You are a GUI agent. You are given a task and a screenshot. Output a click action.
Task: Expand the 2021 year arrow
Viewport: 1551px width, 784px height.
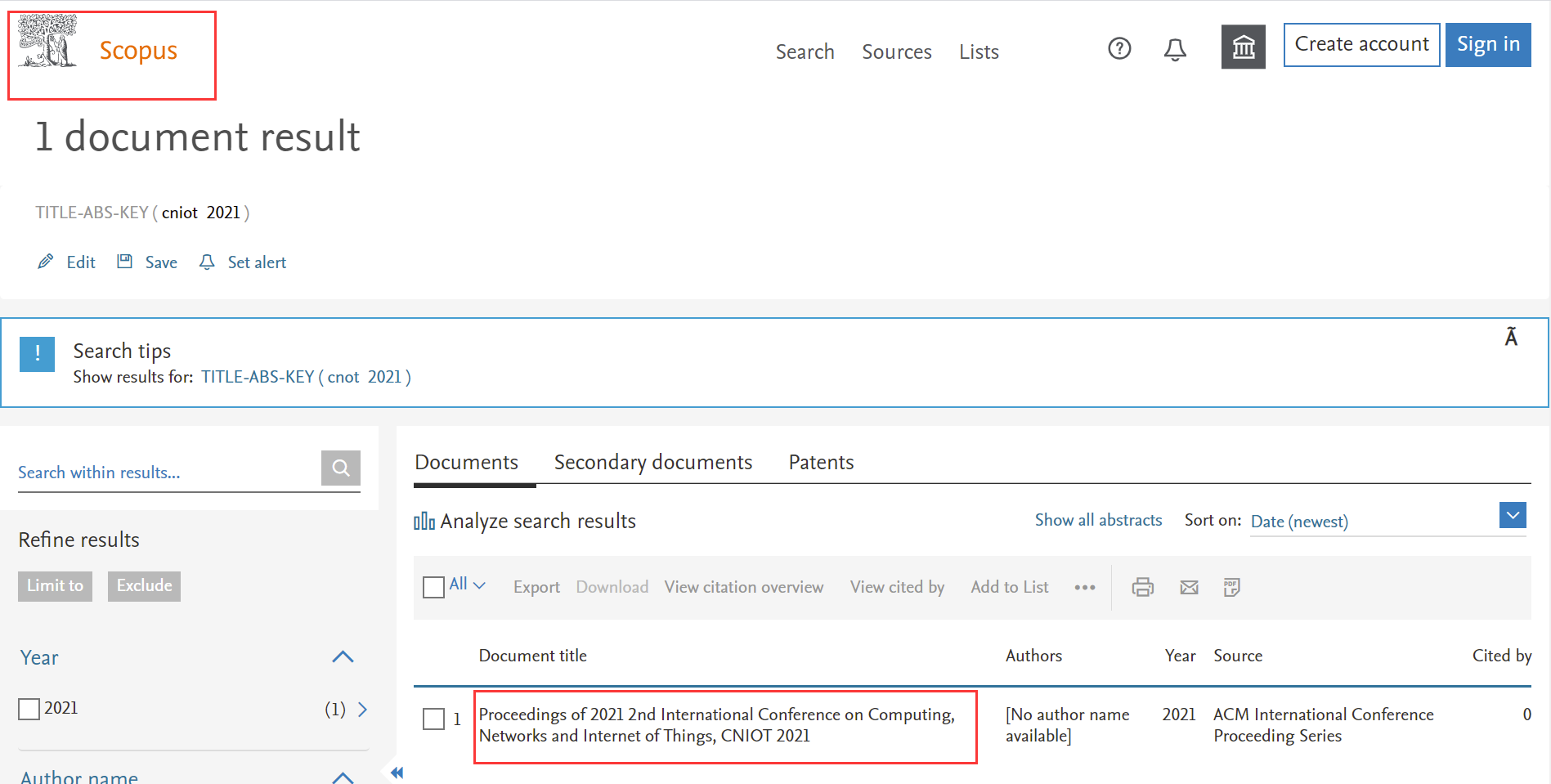(363, 709)
